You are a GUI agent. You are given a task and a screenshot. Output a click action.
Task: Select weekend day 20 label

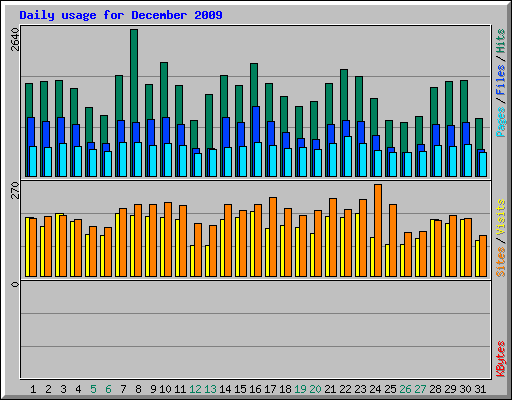(315, 389)
